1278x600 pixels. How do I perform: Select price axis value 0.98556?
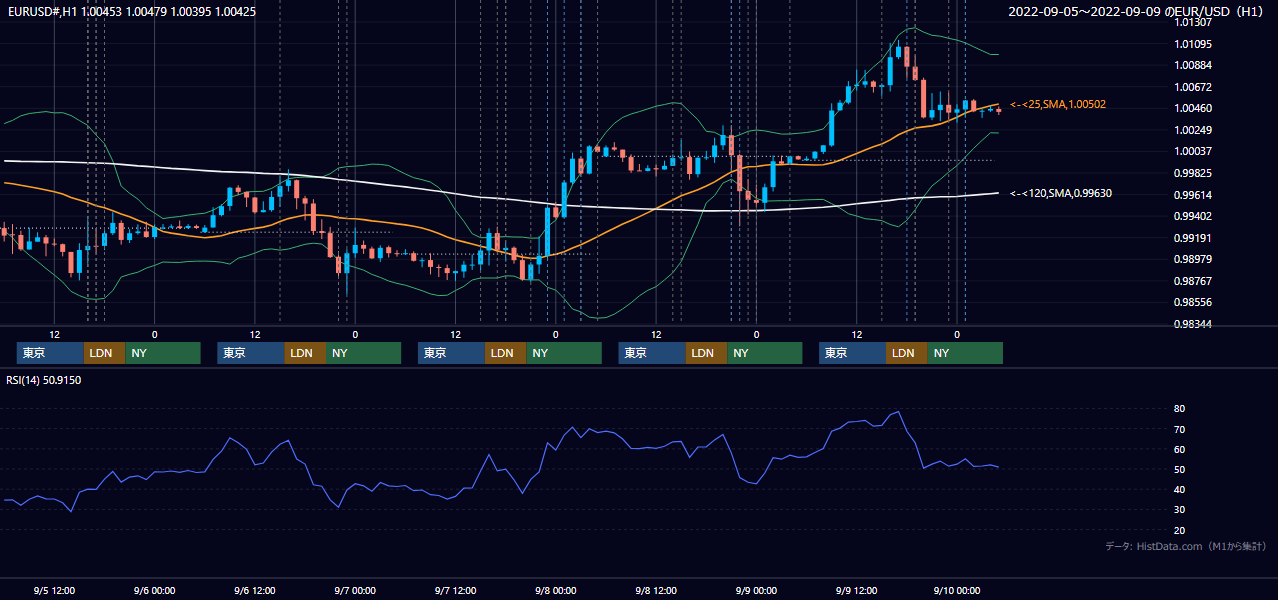(1193, 302)
